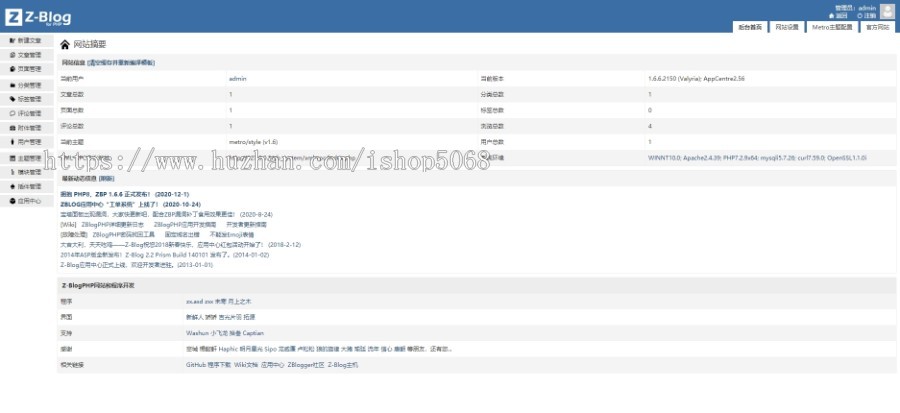This screenshot has width=900, height=413.
Task: Open the ZBP 1.6.6 release news (2020-12-1)
Action: tap(125, 194)
